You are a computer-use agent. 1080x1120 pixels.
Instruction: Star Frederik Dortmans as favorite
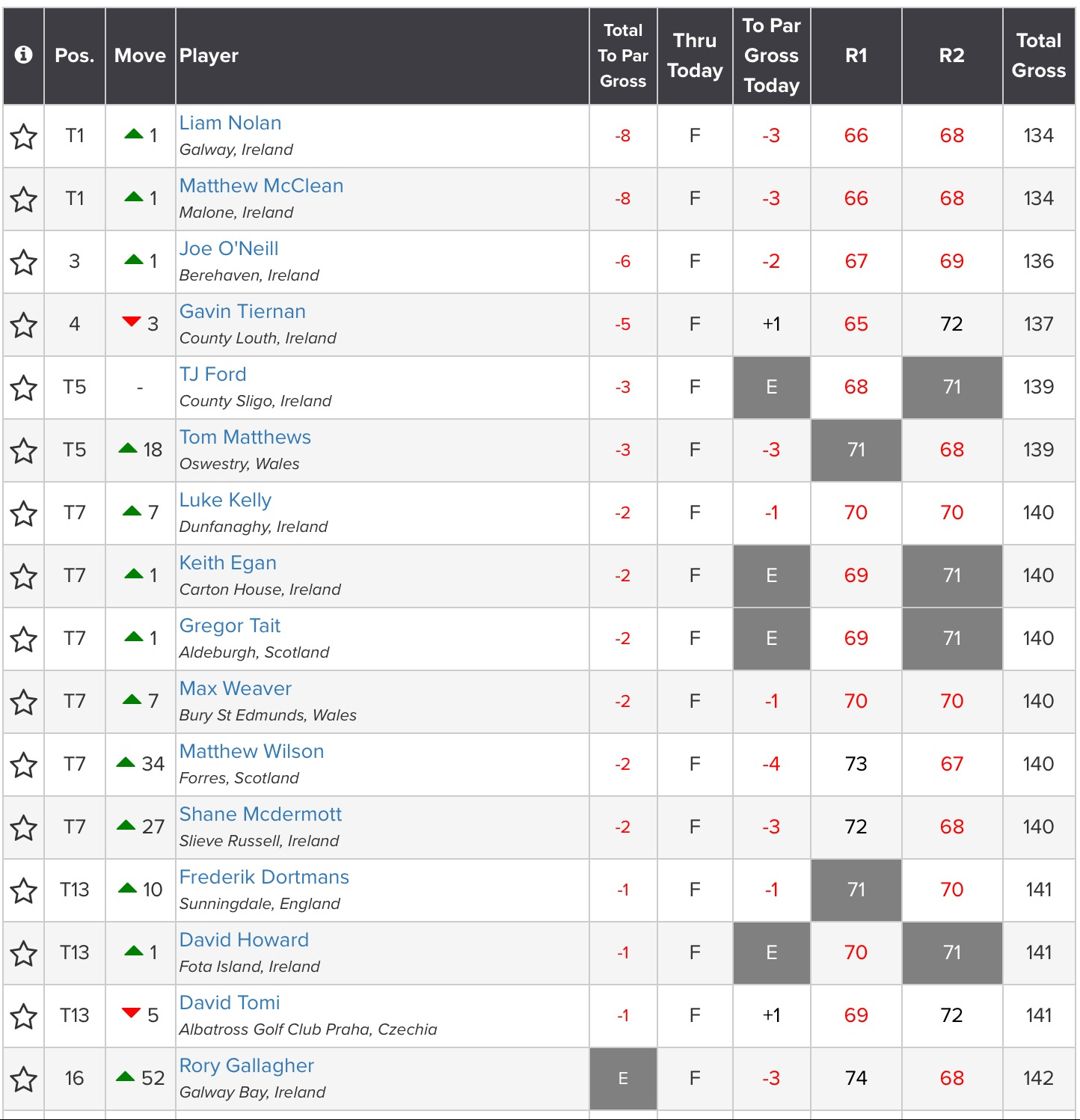point(24,890)
